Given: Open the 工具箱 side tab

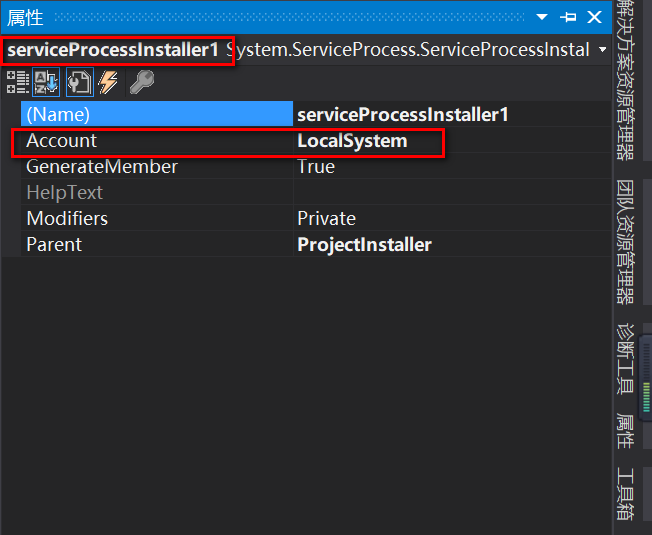Looking at the screenshot, I should 625,494.
